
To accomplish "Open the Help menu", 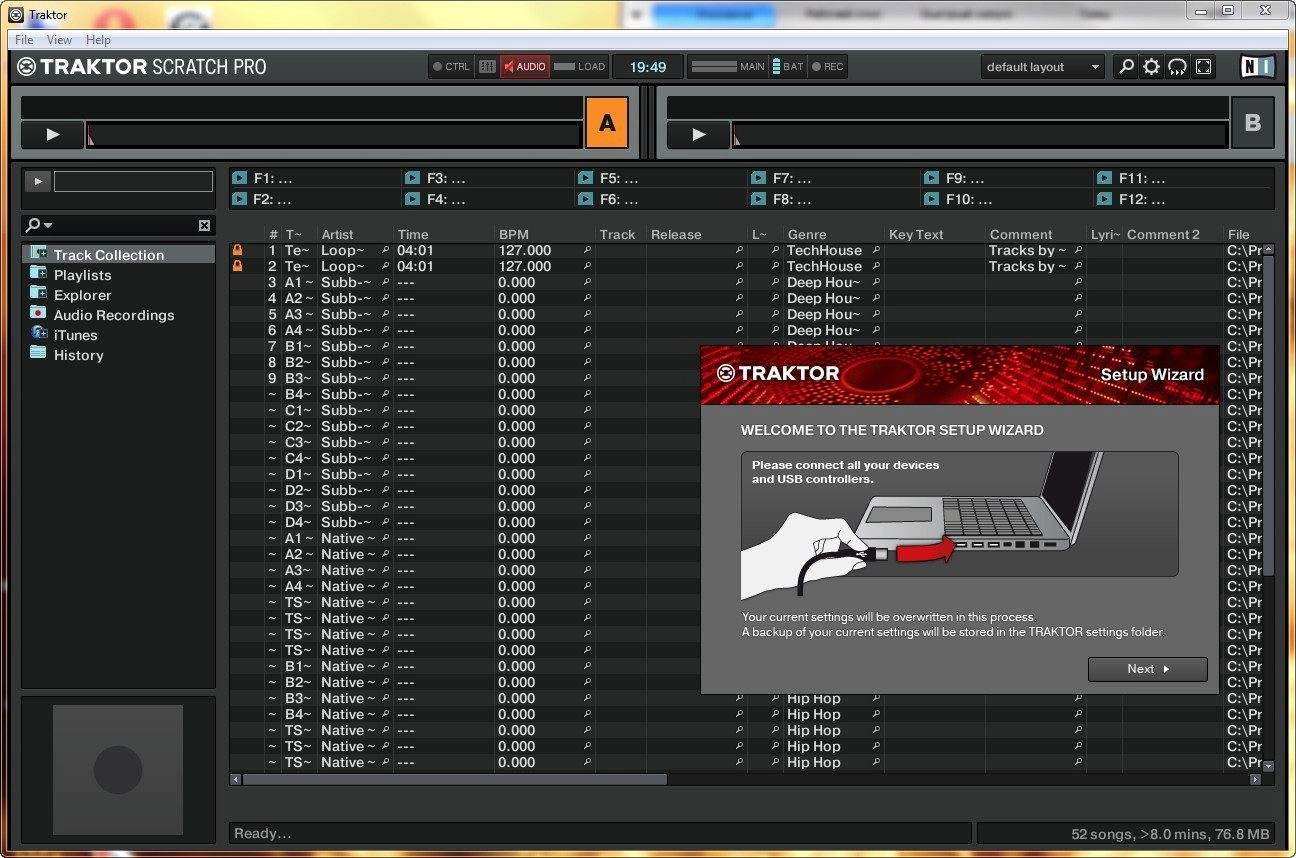I will click(x=98, y=39).
